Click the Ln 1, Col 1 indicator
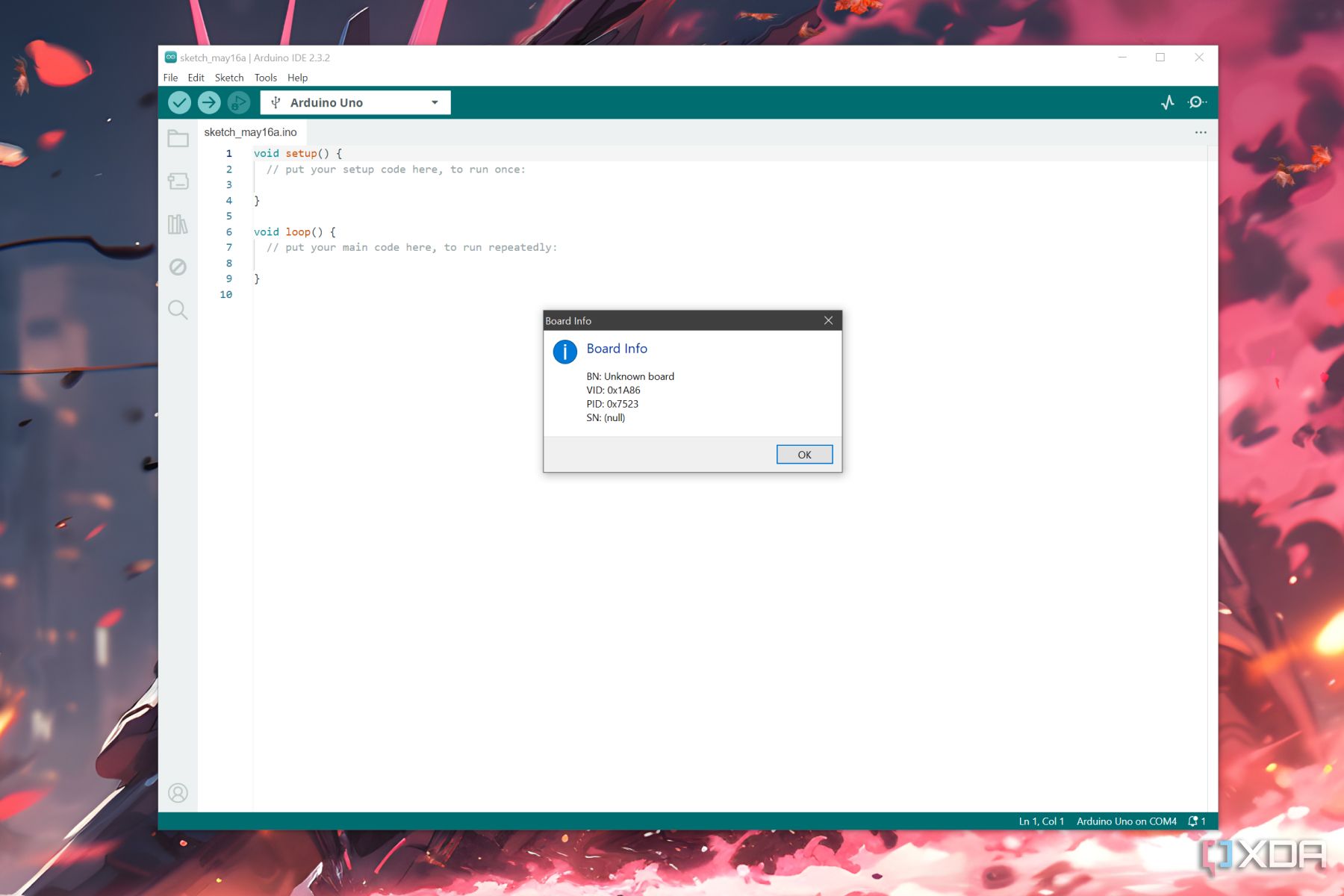The height and width of the screenshot is (896, 1344). (x=1041, y=821)
